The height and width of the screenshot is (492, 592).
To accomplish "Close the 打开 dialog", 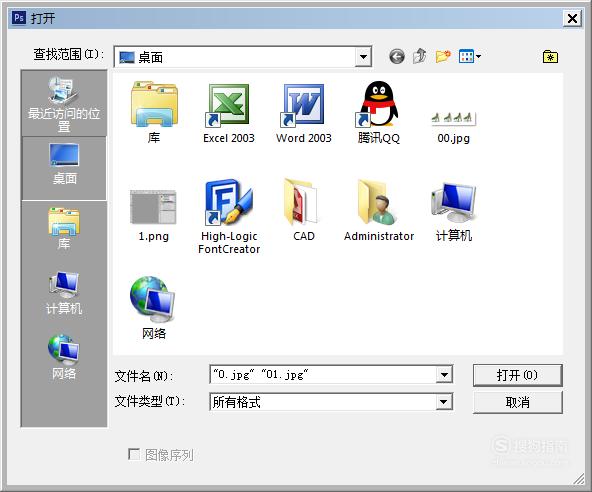I will click(572, 18).
